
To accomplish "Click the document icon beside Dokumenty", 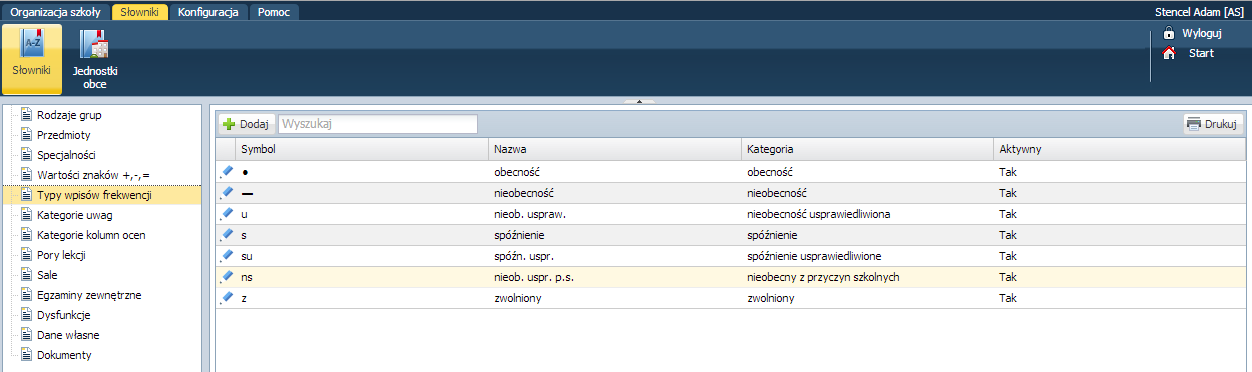I will pos(27,355).
